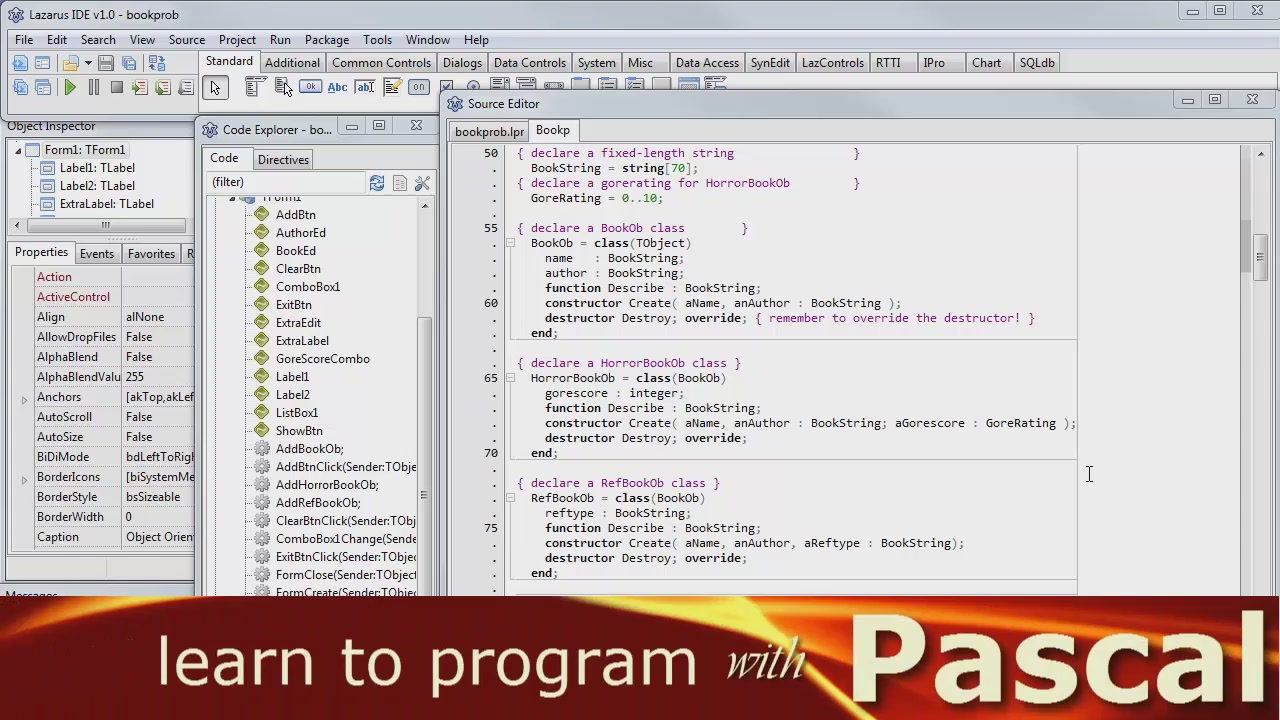Switch to the Additional palette tab
The image size is (1280, 720).
coord(292,63)
